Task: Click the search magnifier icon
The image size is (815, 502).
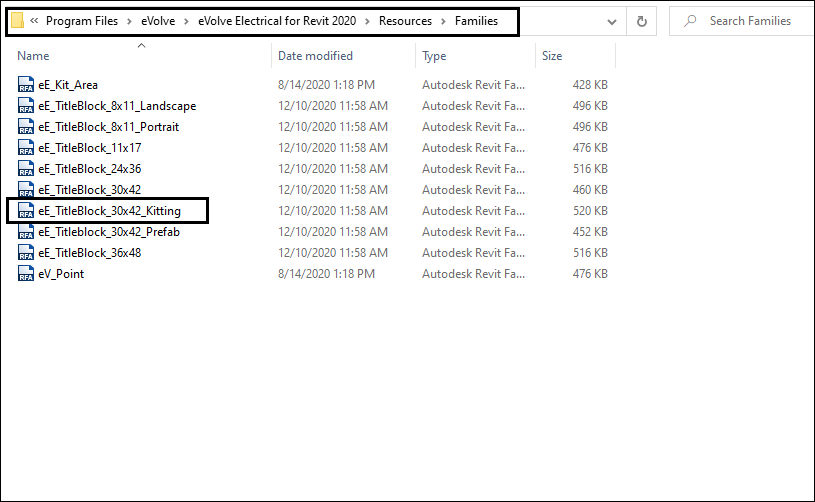Action: 690,21
